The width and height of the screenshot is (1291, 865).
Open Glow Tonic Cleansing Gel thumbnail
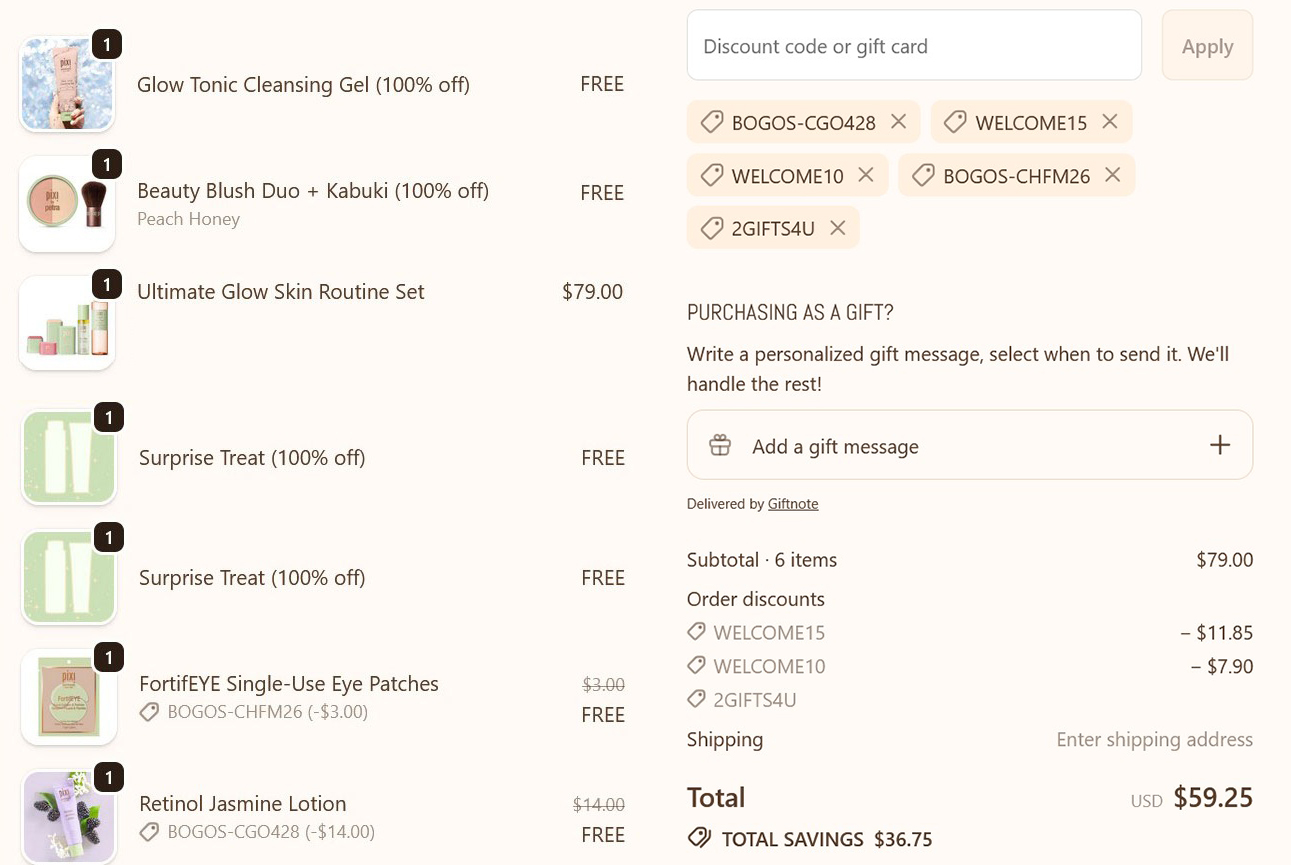[x=67, y=84]
